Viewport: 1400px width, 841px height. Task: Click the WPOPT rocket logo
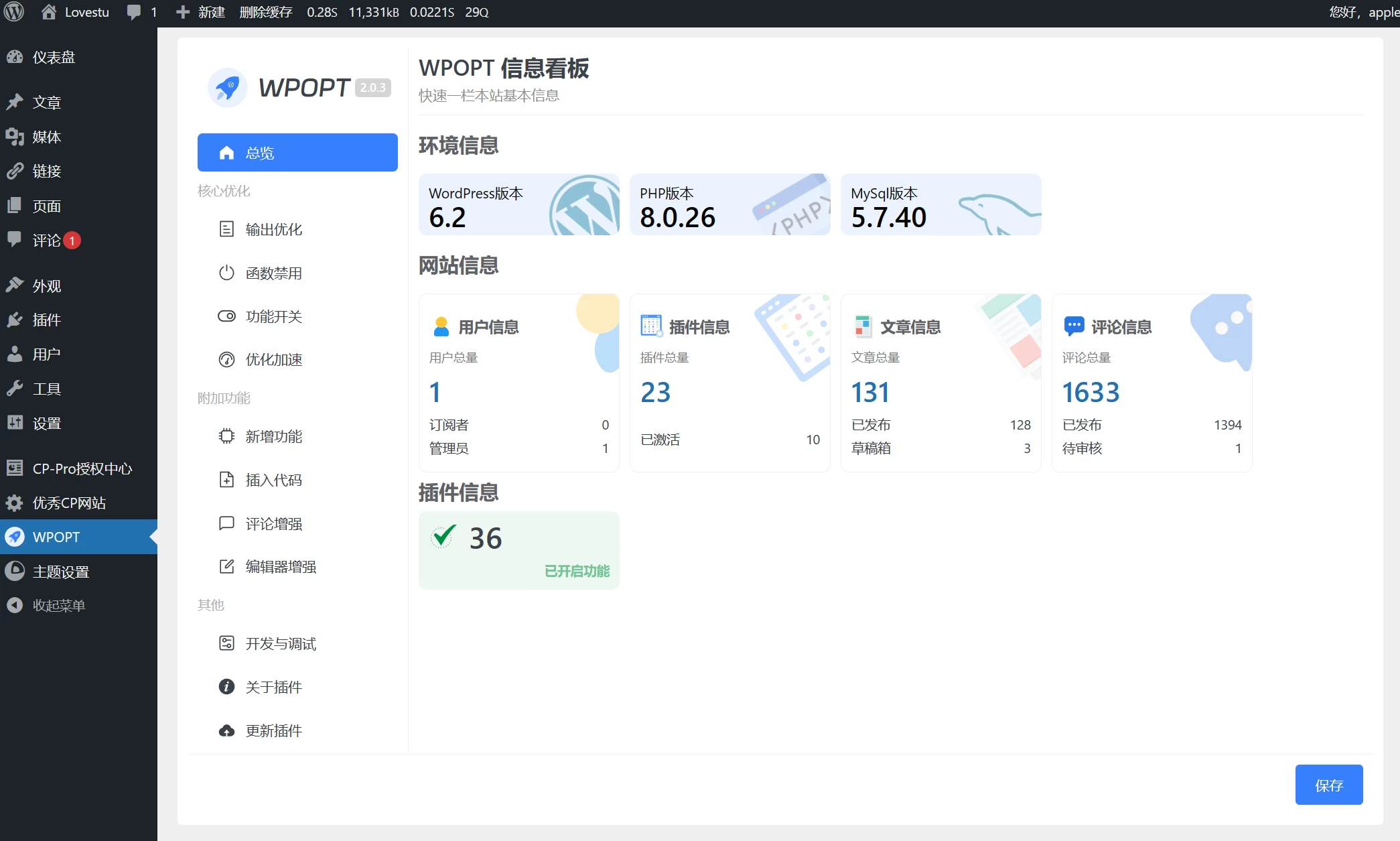pos(228,87)
